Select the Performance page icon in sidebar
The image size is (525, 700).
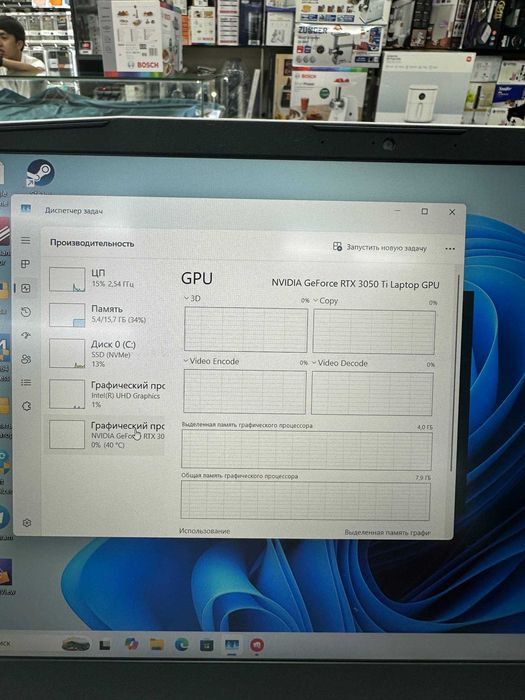click(x=26, y=288)
